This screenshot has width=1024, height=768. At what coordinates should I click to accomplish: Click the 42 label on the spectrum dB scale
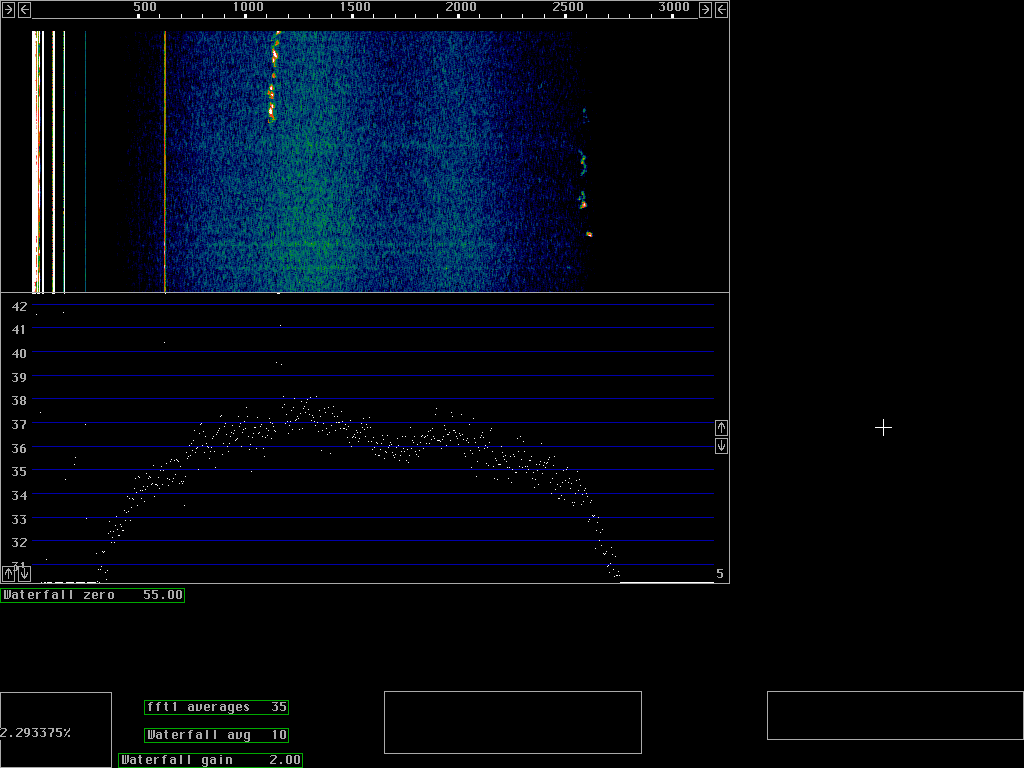pos(19,306)
